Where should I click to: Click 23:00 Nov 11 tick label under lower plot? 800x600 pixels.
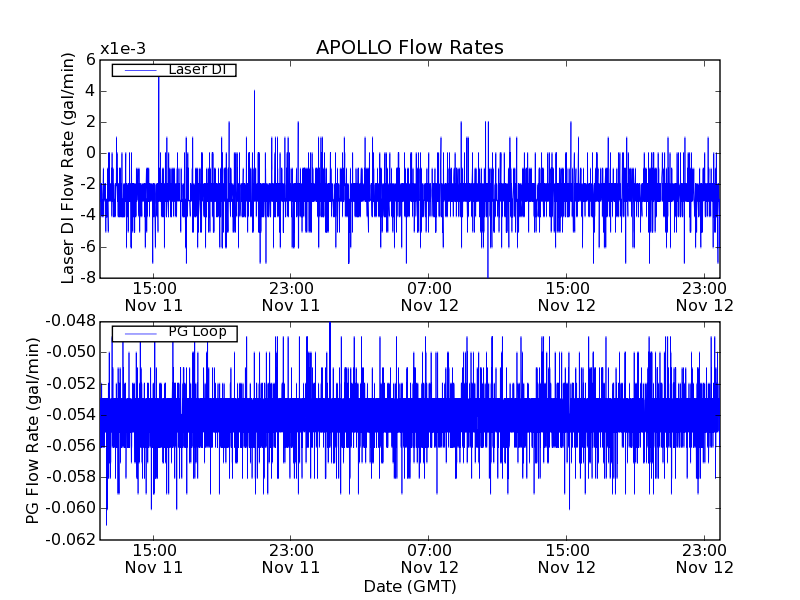click(x=291, y=558)
